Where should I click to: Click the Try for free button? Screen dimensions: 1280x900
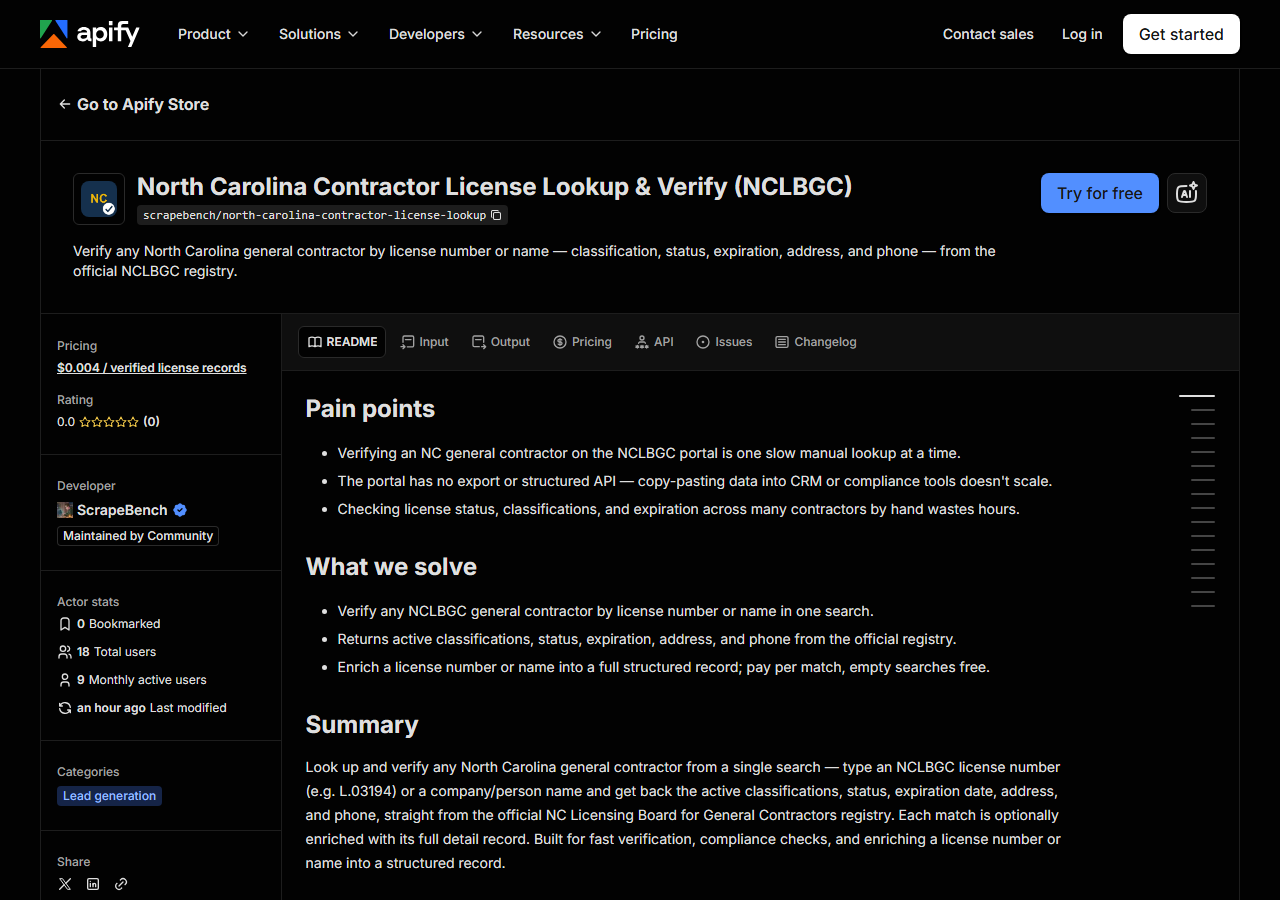[x=1100, y=193]
